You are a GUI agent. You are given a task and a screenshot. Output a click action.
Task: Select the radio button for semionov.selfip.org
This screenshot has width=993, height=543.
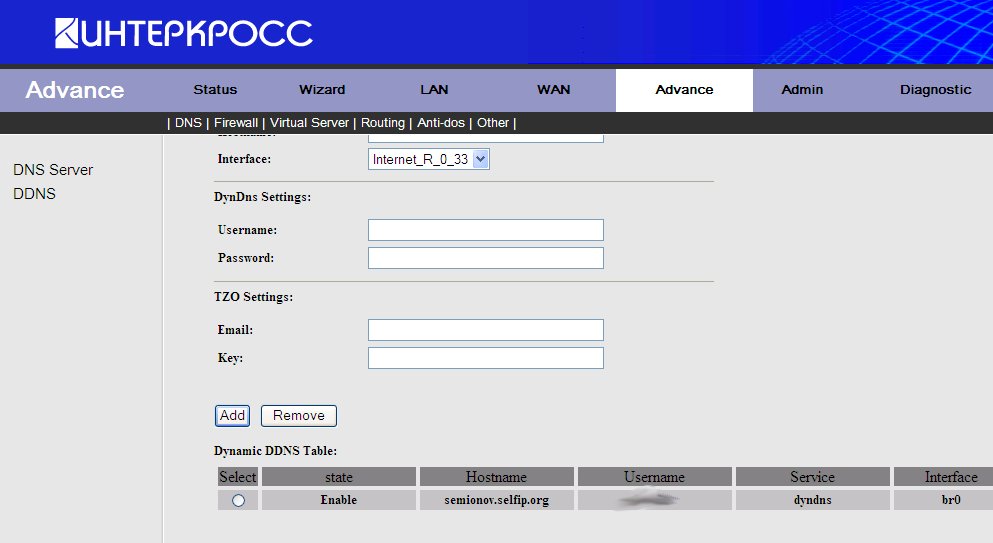238,501
